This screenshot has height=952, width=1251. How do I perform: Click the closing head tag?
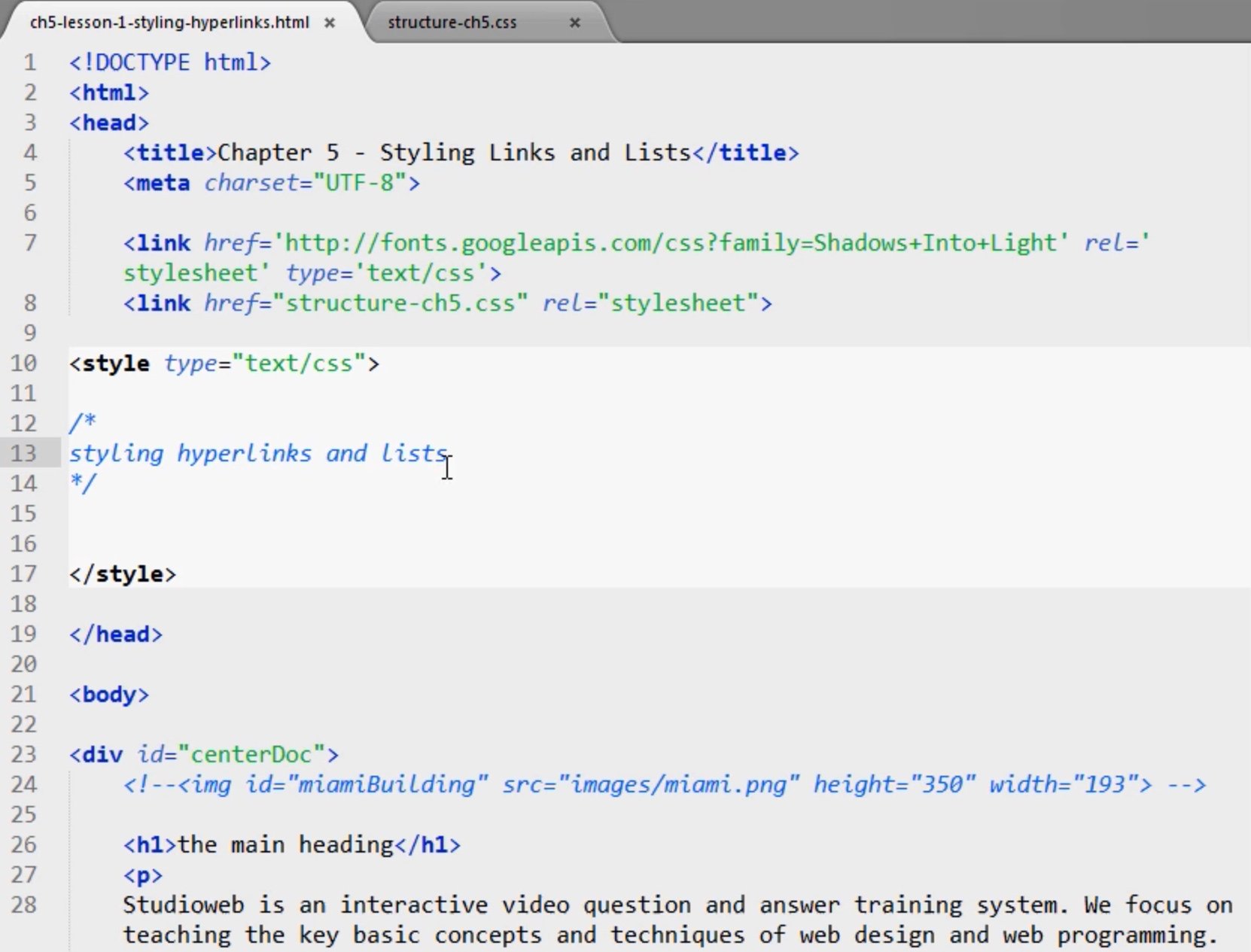coord(116,634)
